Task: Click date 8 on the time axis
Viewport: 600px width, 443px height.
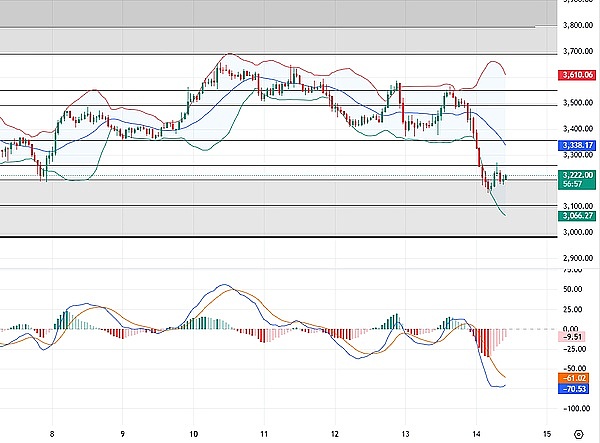Action: coord(51,434)
